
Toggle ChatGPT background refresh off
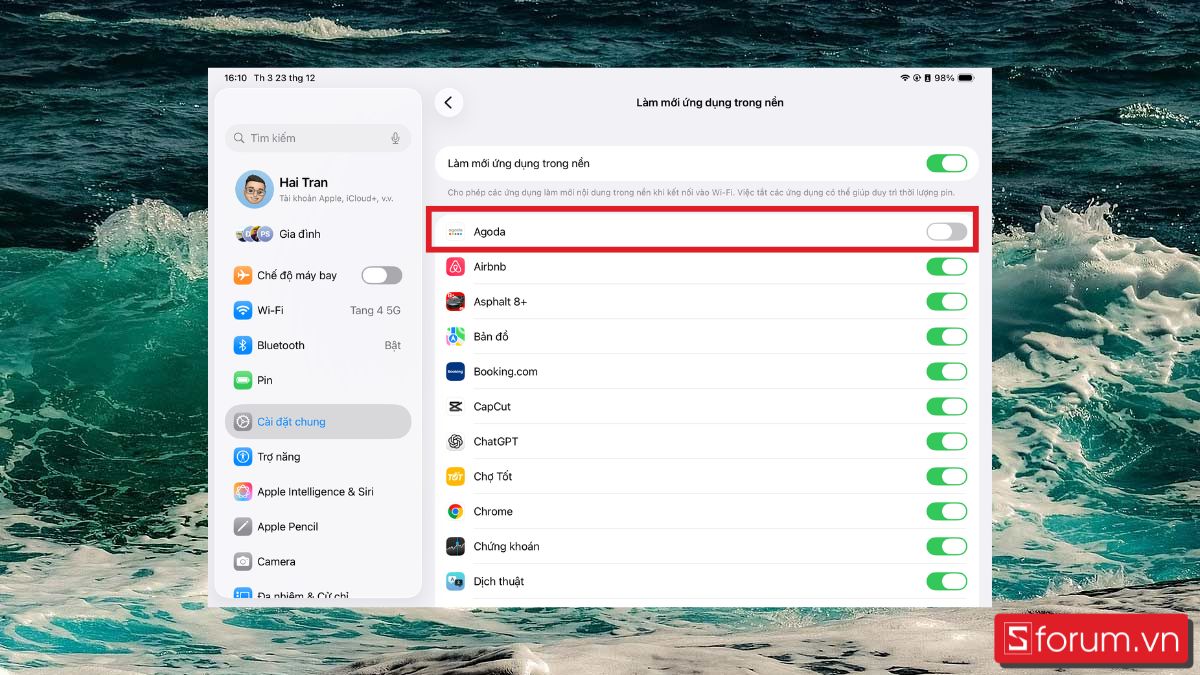(x=947, y=442)
